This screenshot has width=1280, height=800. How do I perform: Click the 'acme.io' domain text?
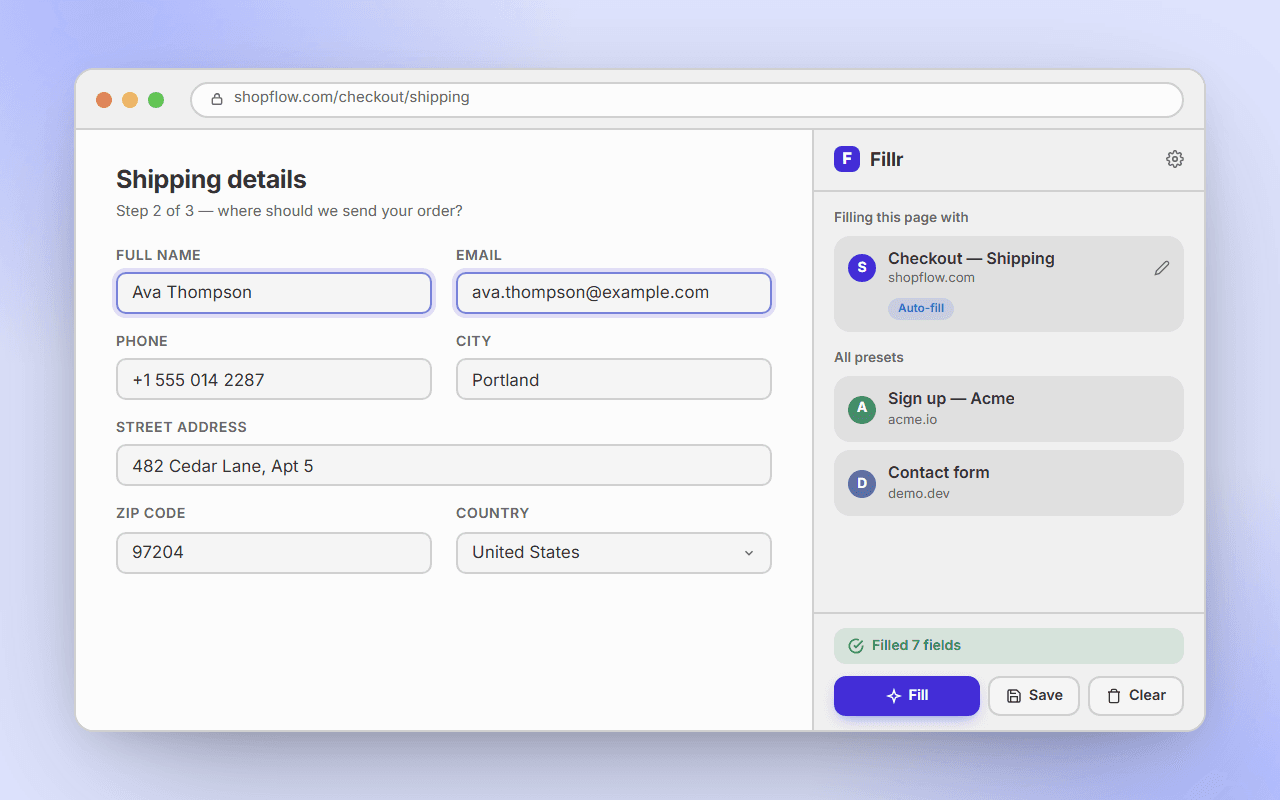pyautogui.click(x=912, y=419)
